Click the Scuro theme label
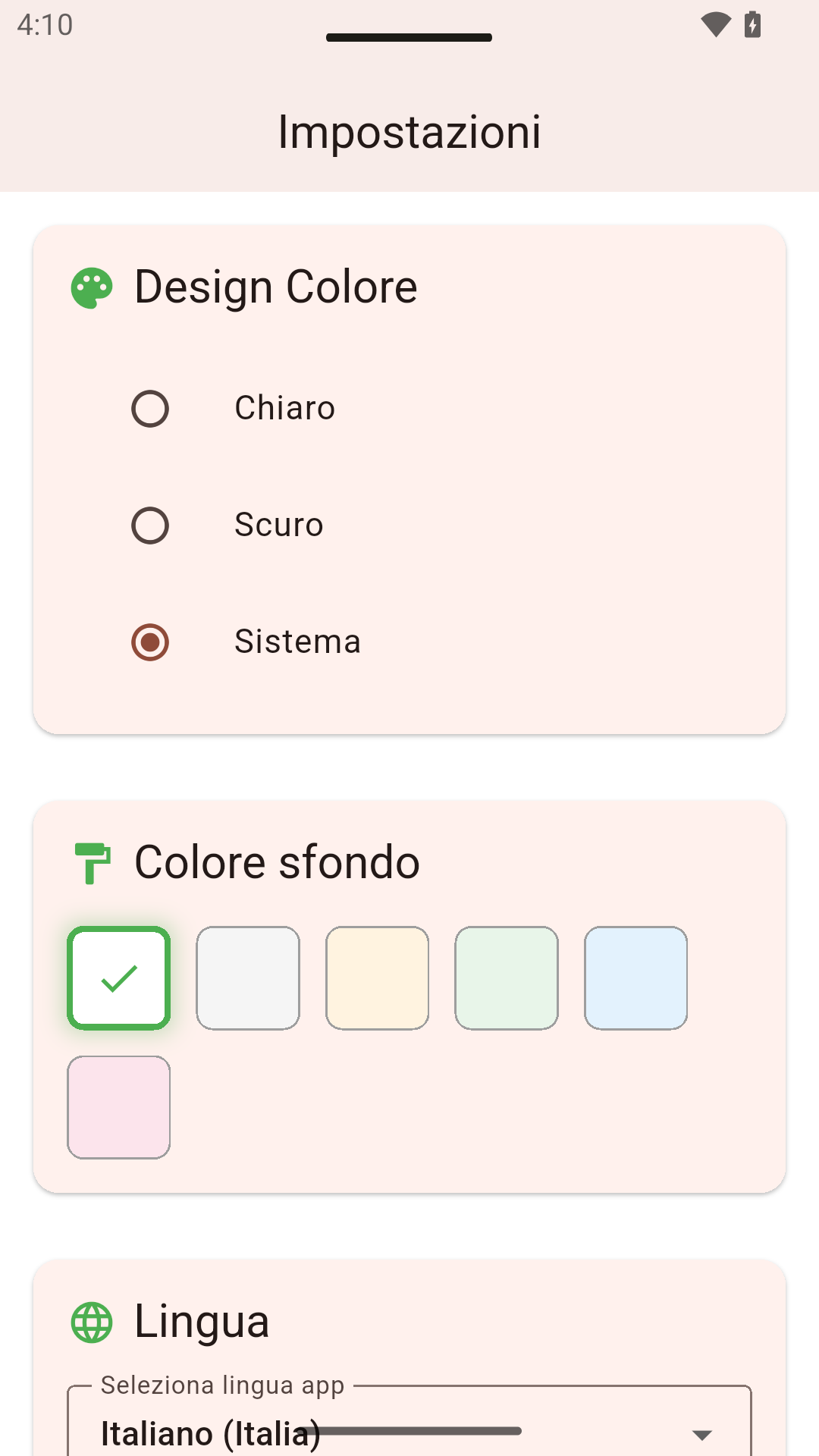 pyautogui.click(x=279, y=525)
